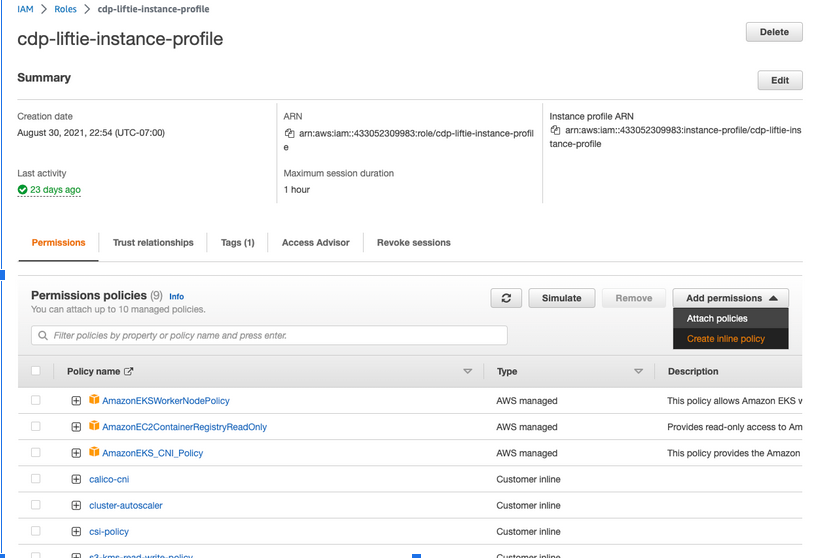This screenshot has height=558, width=824.
Task: Sort the table by Type column arrow
Action: click(638, 372)
